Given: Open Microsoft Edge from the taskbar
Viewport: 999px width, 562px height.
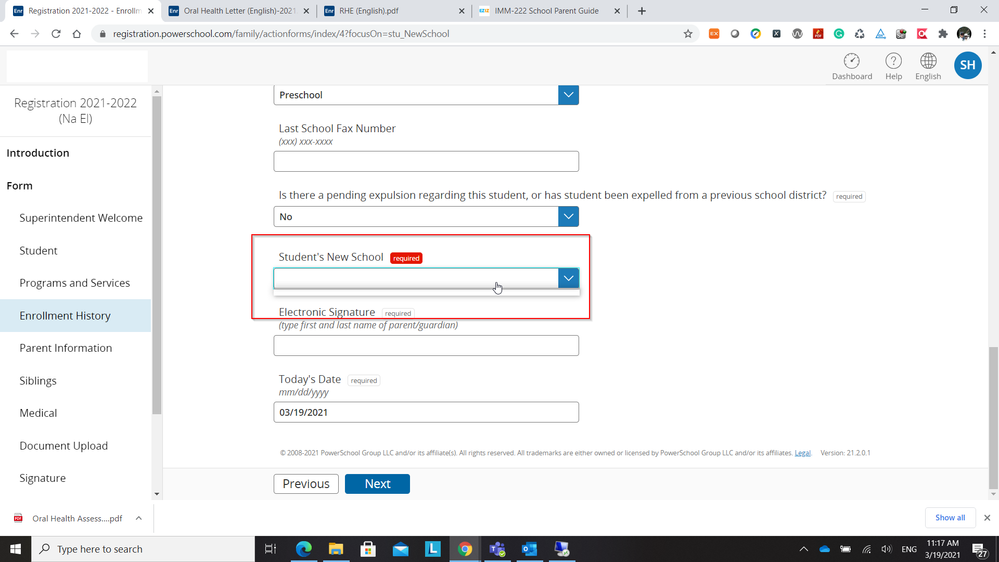Looking at the screenshot, I should (304, 549).
